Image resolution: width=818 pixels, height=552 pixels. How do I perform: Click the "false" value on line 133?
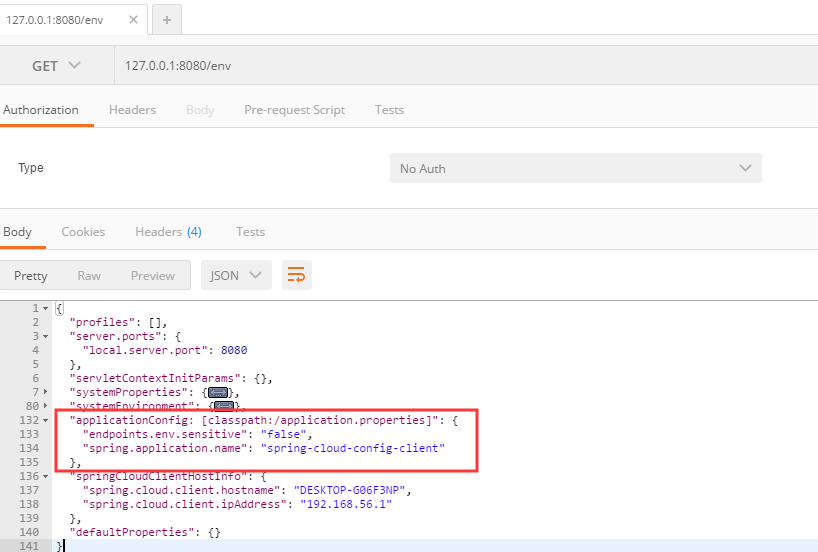point(283,434)
